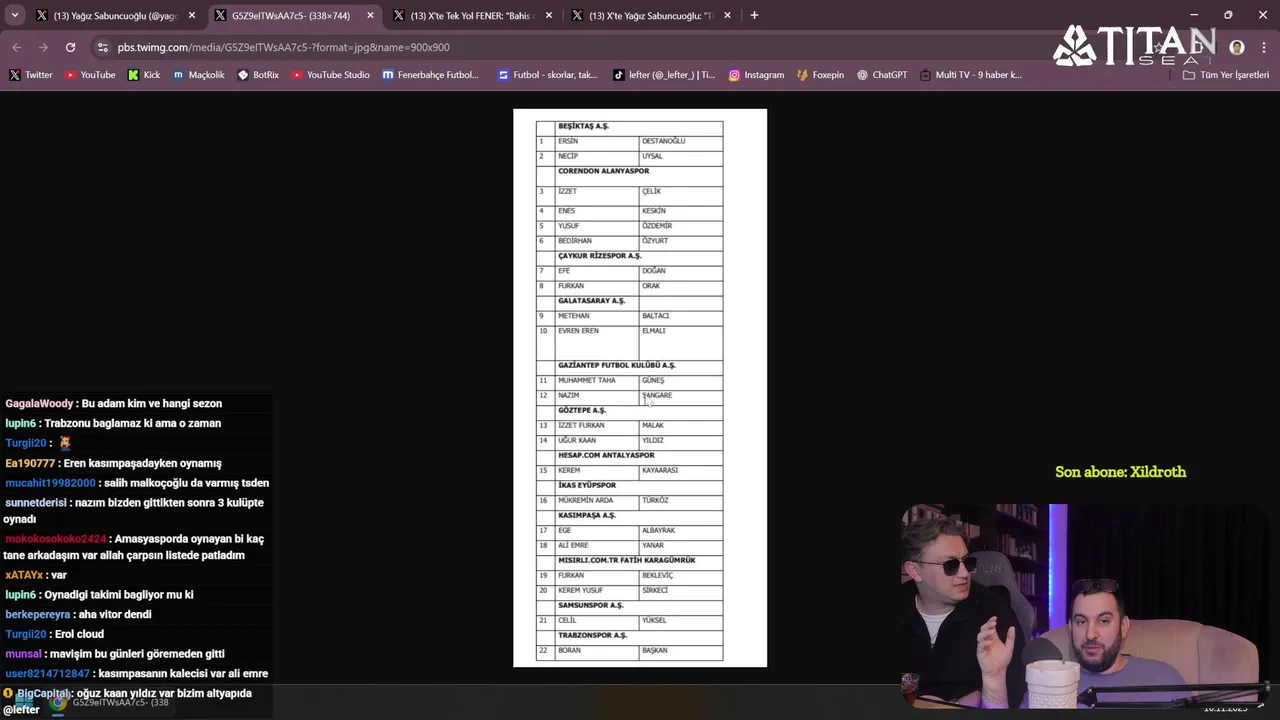Click the TRABZONSPOR A.Ş. heading
1280x720 pixels.
(x=592, y=635)
